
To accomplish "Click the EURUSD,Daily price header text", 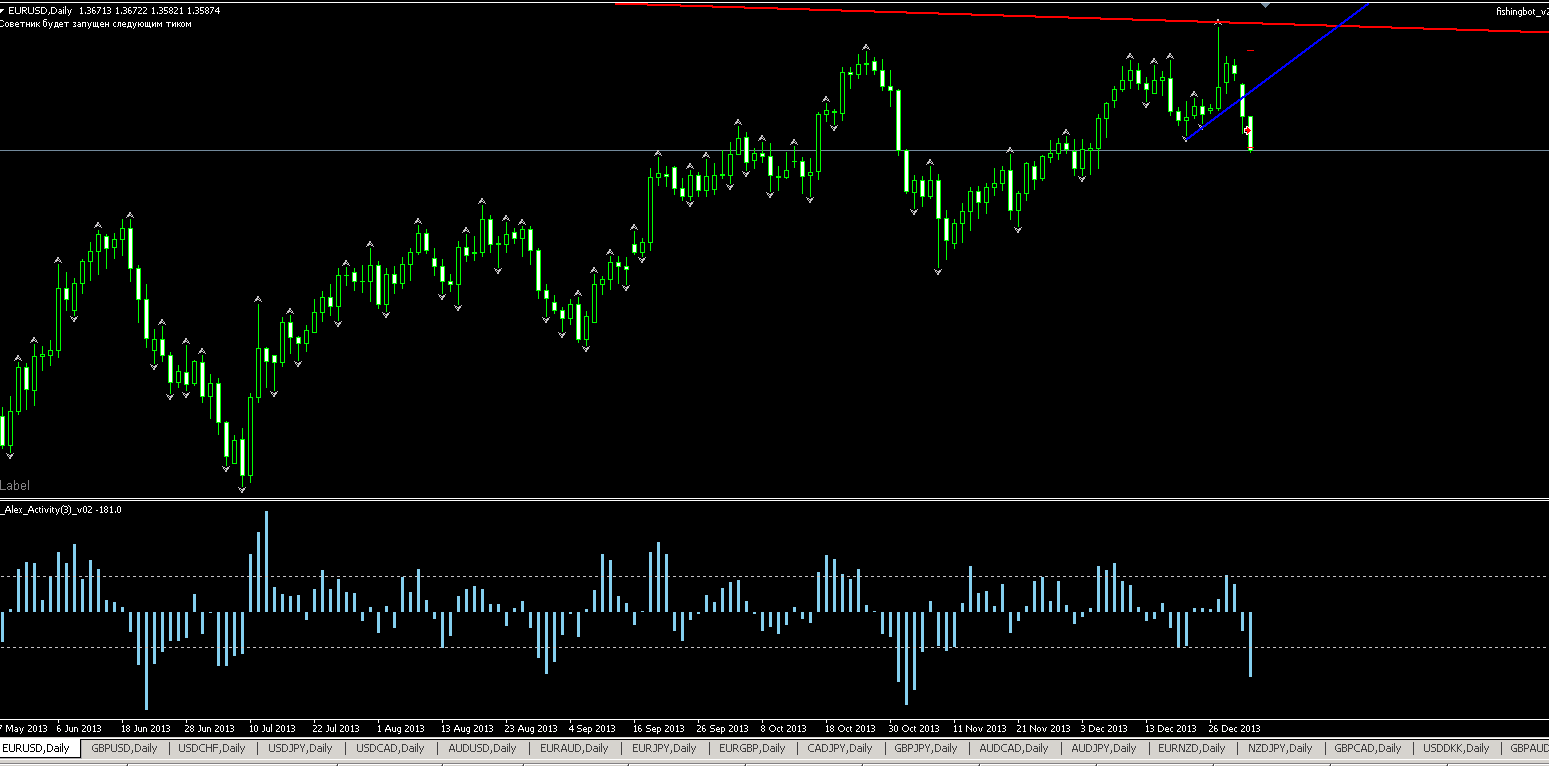I will click(x=114, y=10).
